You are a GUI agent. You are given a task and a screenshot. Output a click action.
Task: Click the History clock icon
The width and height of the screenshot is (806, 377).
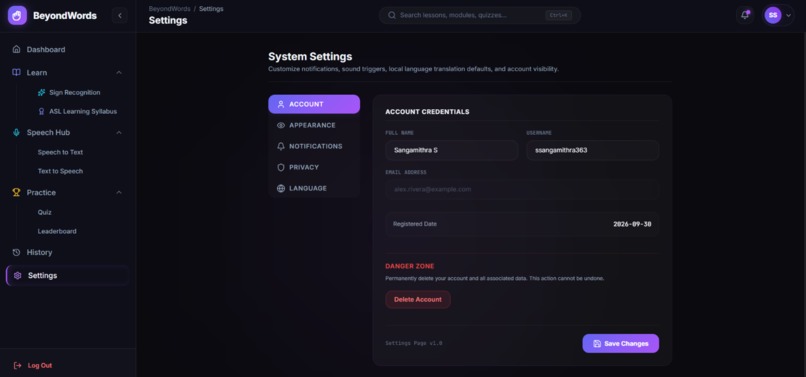point(16,253)
